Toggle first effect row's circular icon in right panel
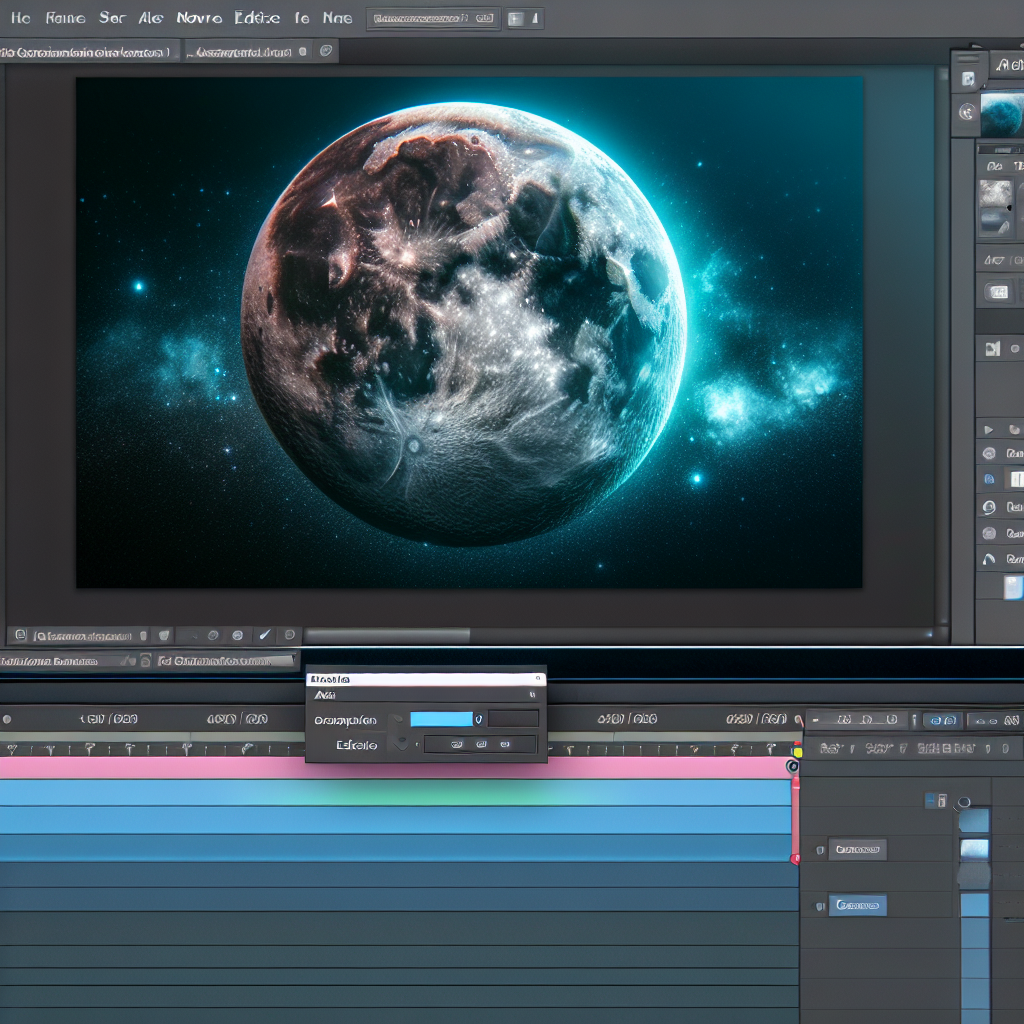 coord(989,453)
